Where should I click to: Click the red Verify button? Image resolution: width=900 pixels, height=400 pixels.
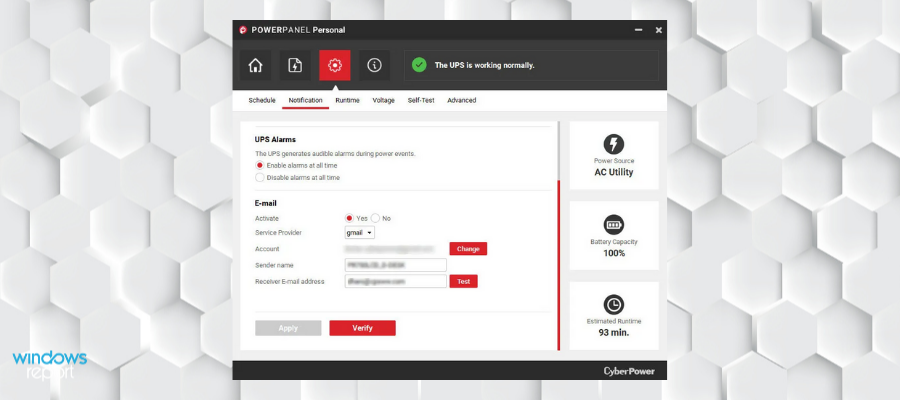362,328
